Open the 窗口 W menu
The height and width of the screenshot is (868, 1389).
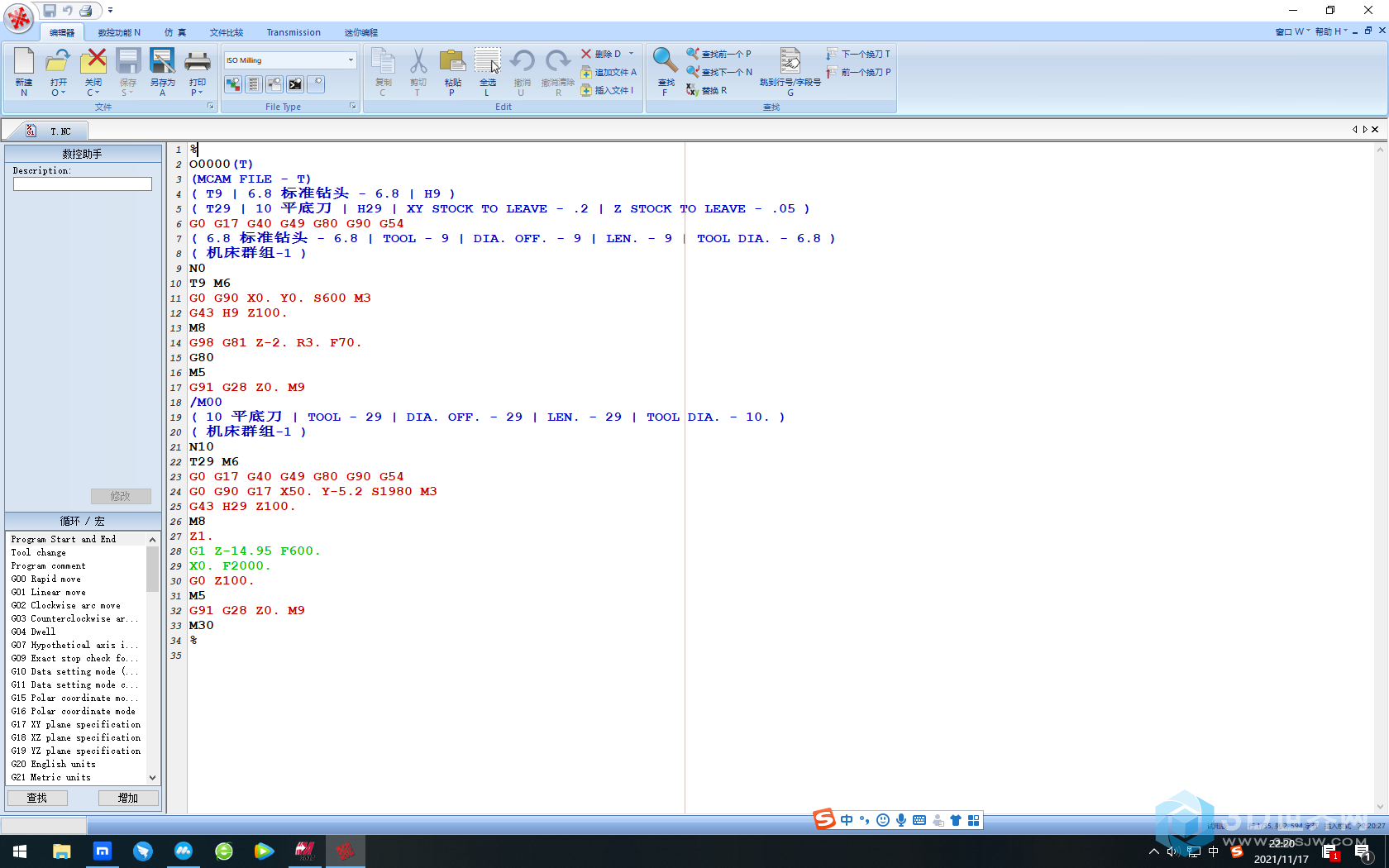point(1292,31)
